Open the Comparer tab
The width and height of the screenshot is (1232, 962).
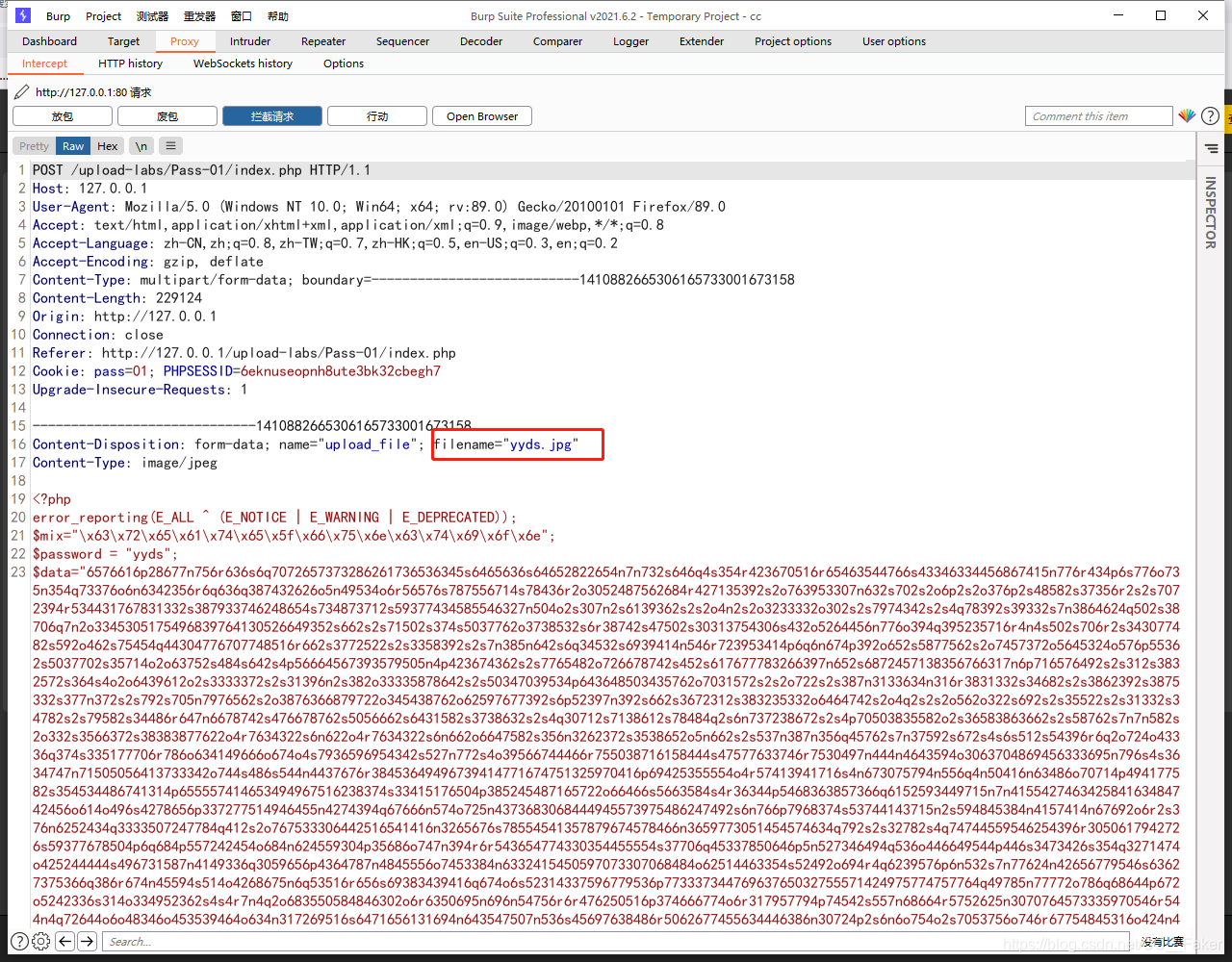(x=557, y=41)
